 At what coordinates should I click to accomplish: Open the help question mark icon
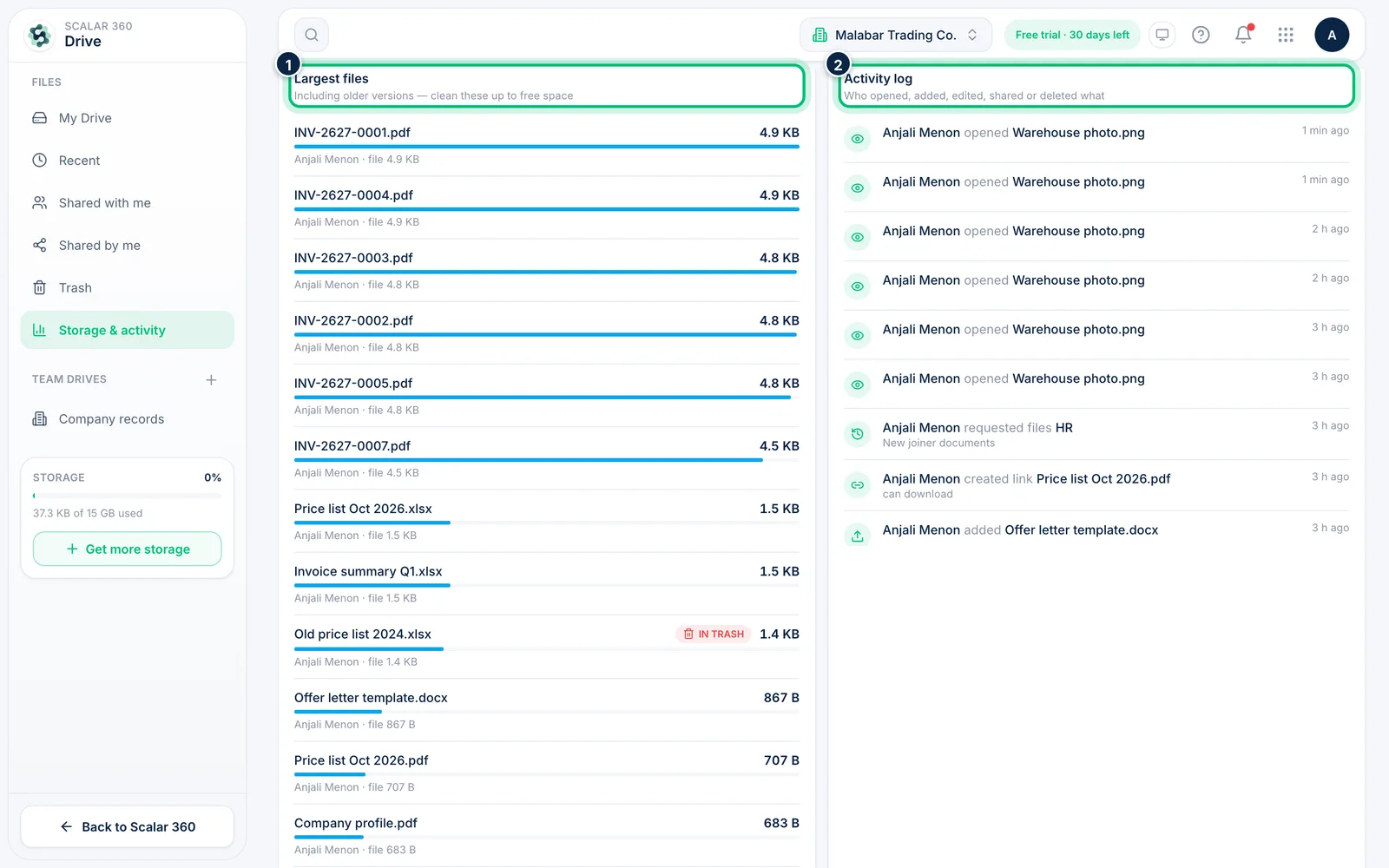pos(1201,35)
